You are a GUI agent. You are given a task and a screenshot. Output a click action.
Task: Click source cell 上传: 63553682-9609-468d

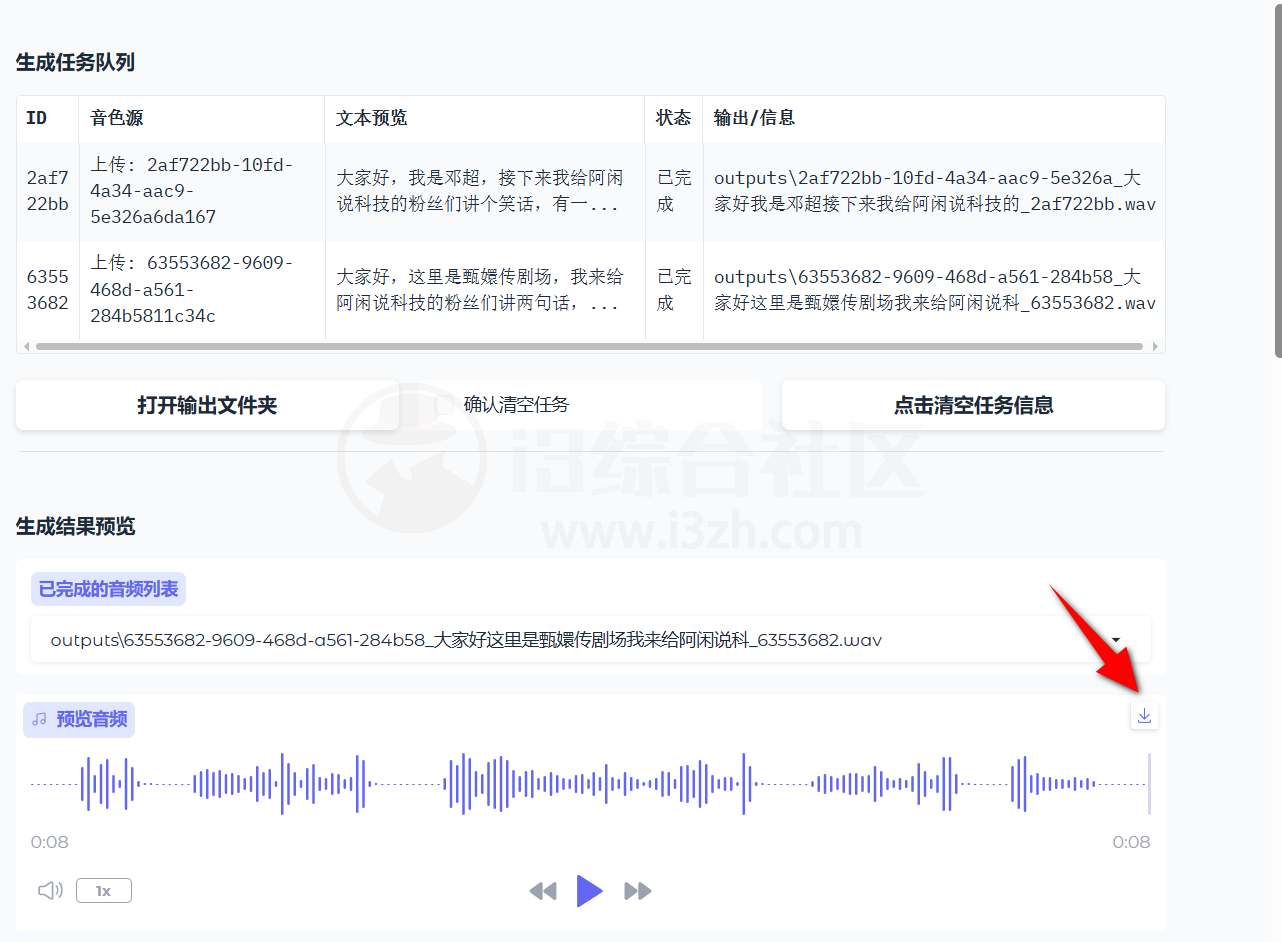[201, 290]
